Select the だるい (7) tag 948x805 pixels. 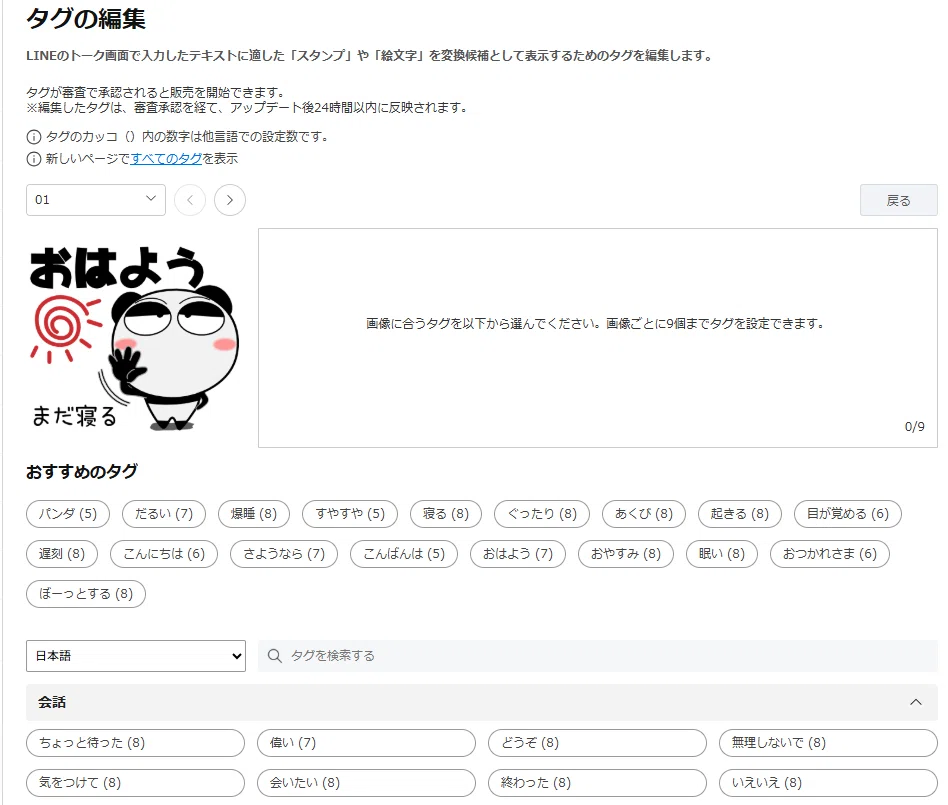pyautogui.click(x=164, y=514)
